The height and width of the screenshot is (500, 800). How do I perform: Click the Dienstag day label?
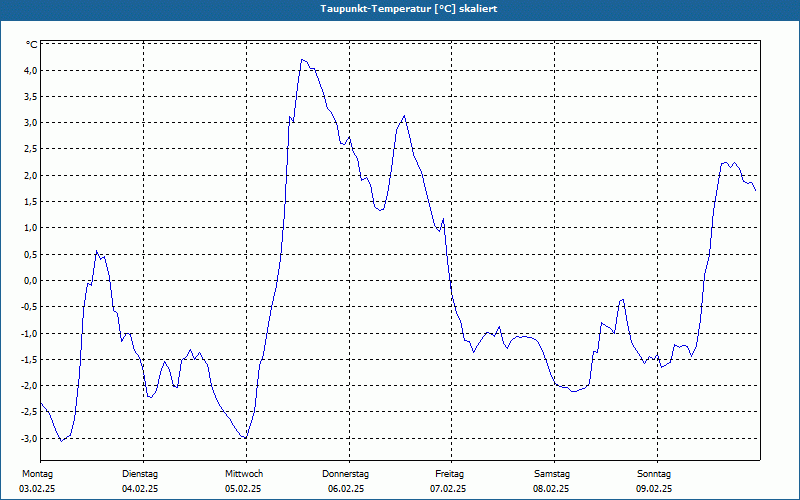click(140, 474)
